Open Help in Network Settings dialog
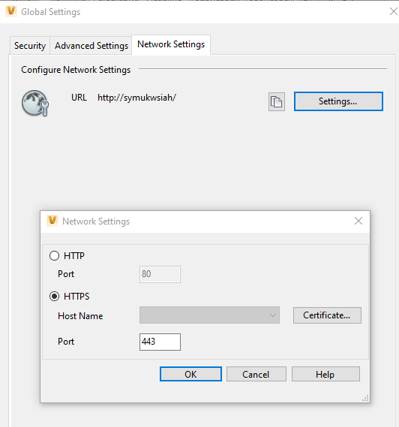This screenshot has height=427, width=399. coord(325,374)
